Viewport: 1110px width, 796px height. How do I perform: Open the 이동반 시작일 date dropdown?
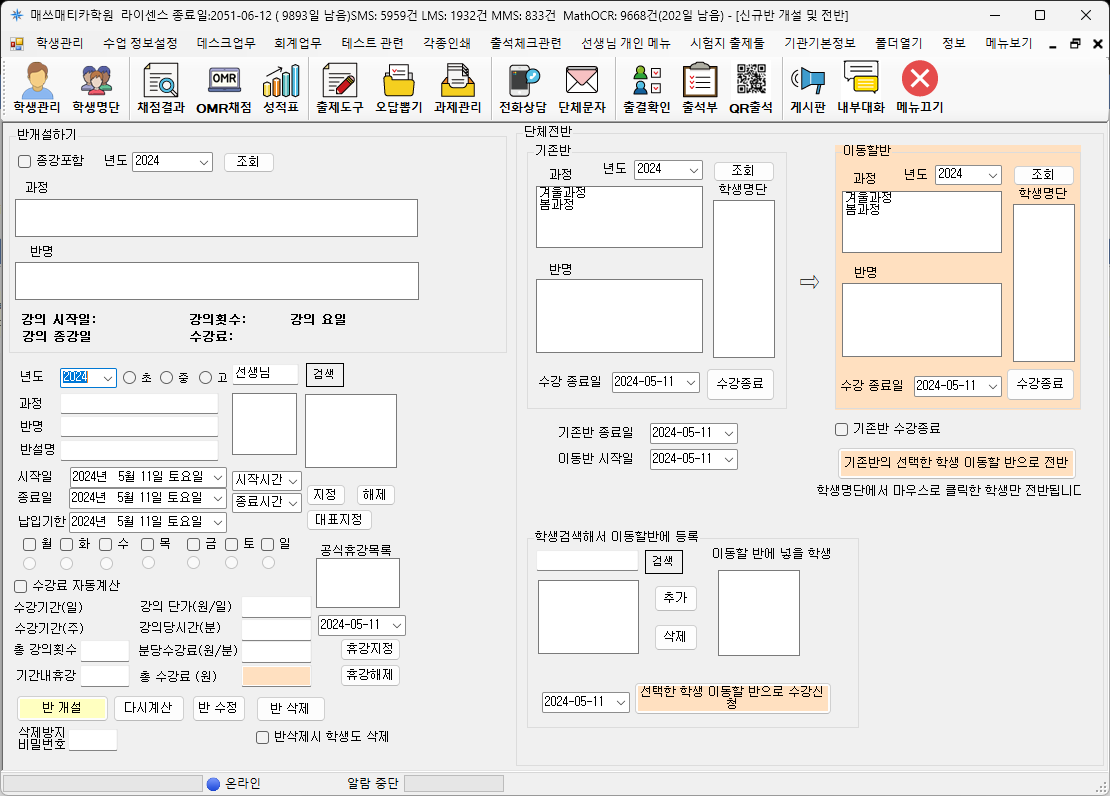point(728,459)
